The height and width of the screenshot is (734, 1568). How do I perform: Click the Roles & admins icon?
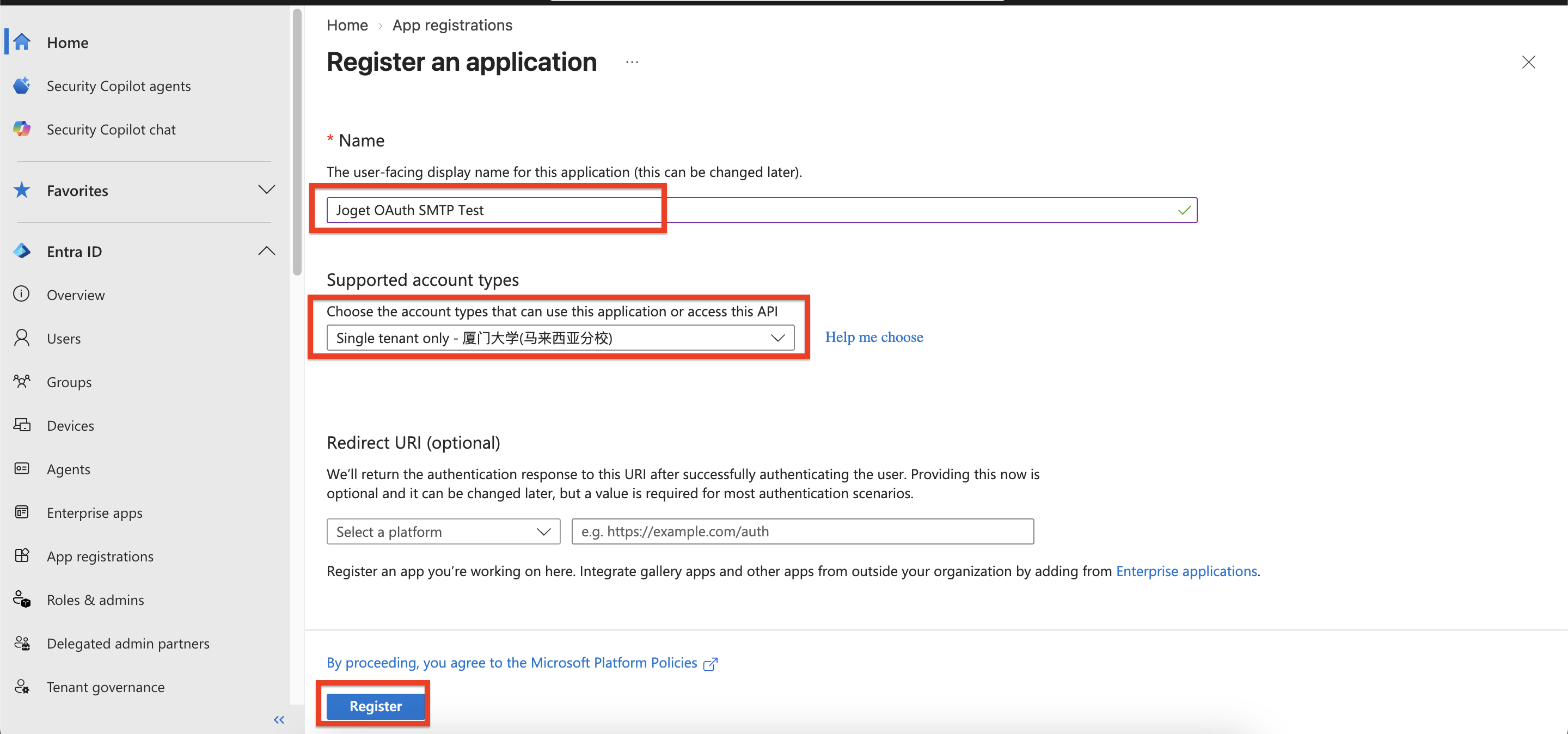pyautogui.click(x=22, y=600)
